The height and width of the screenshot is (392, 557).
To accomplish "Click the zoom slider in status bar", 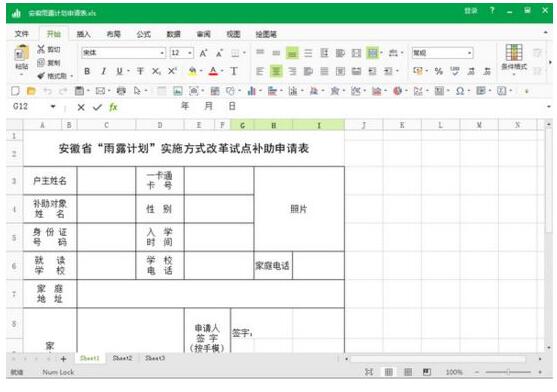I will click(508, 372).
